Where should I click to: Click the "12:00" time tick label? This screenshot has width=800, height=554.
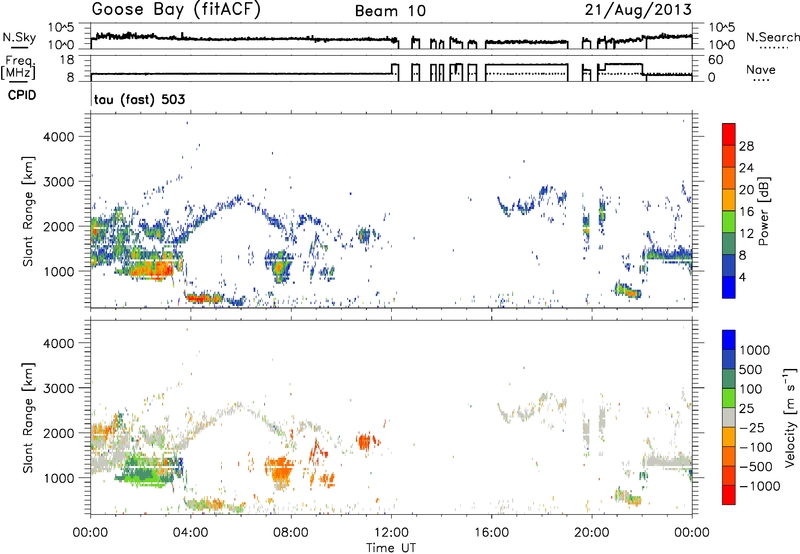pyautogui.click(x=391, y=533)
